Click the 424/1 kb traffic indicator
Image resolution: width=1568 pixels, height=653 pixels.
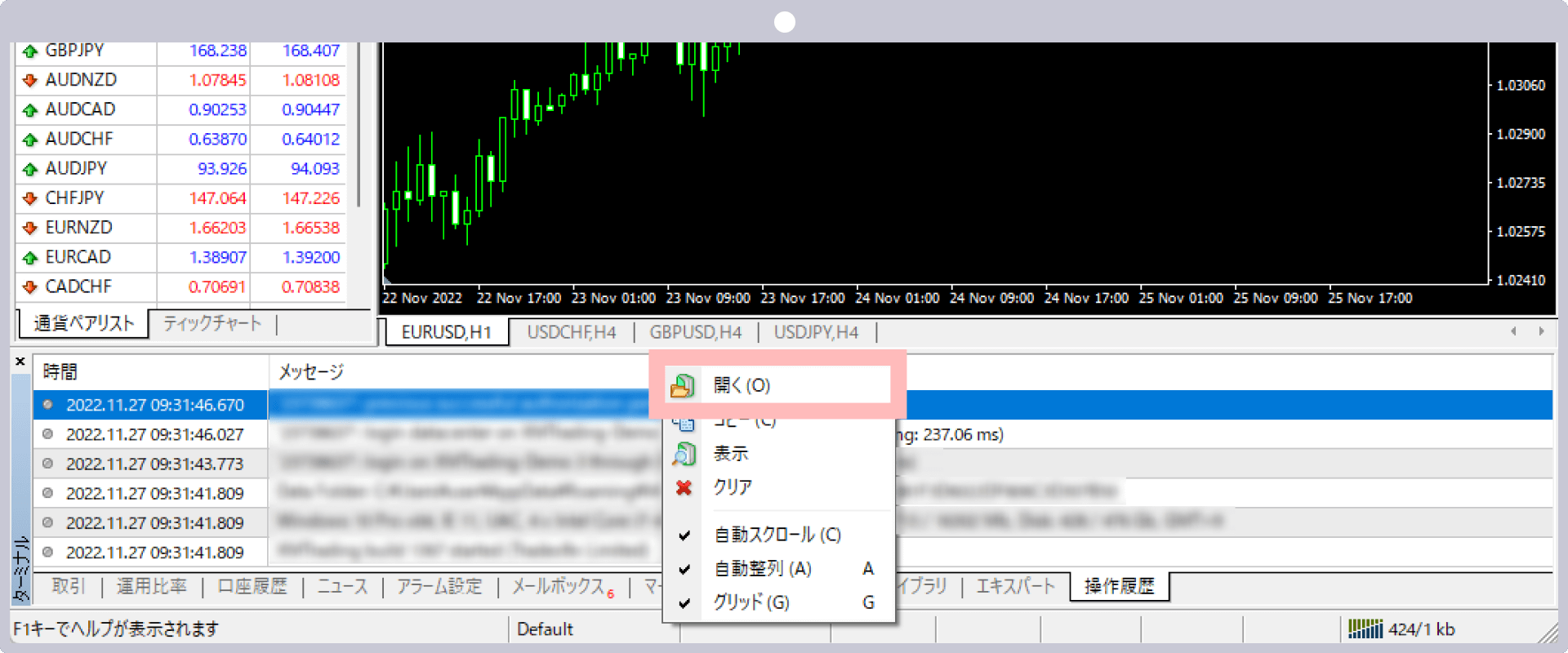[1422, 629]
